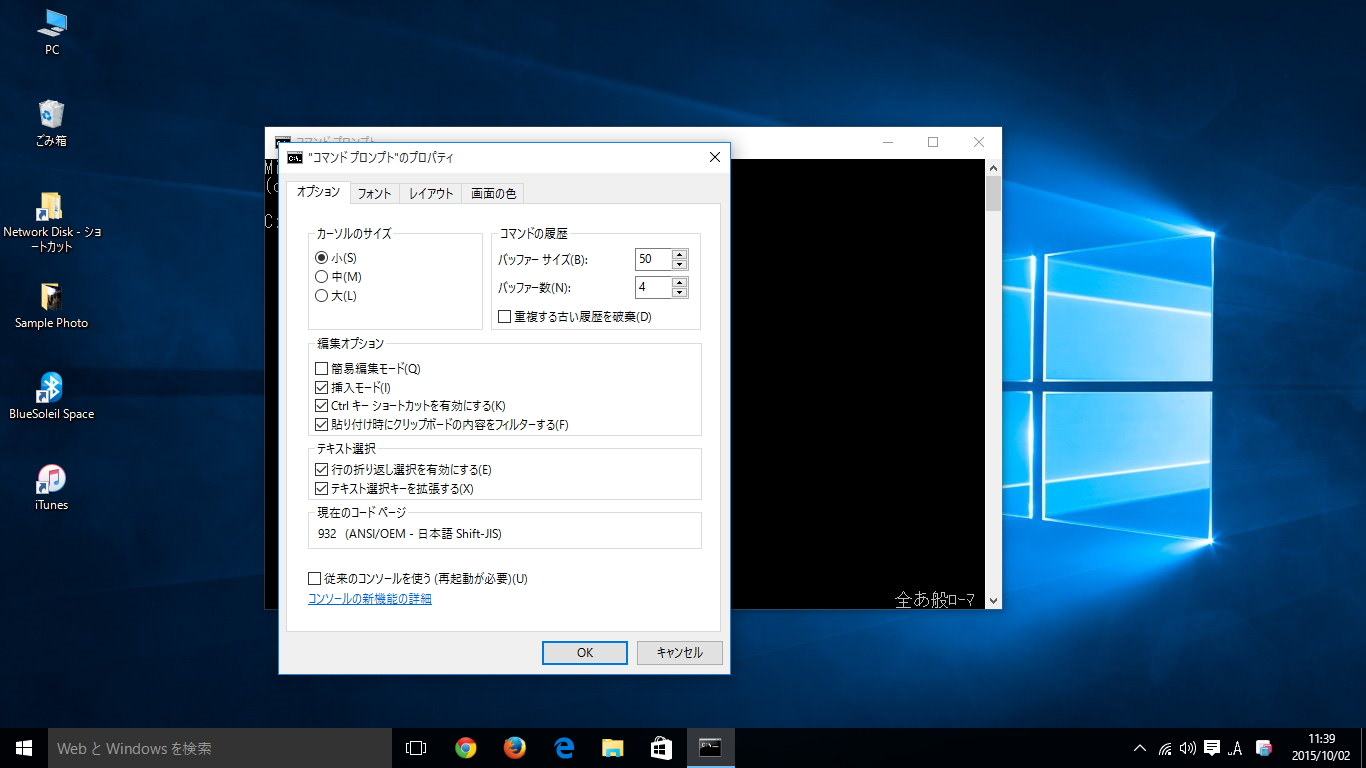Uncheck 挿入モード(I) checkbox
Image resolution: width=1366 pixels, height=768 pixels.
(322, 387)
